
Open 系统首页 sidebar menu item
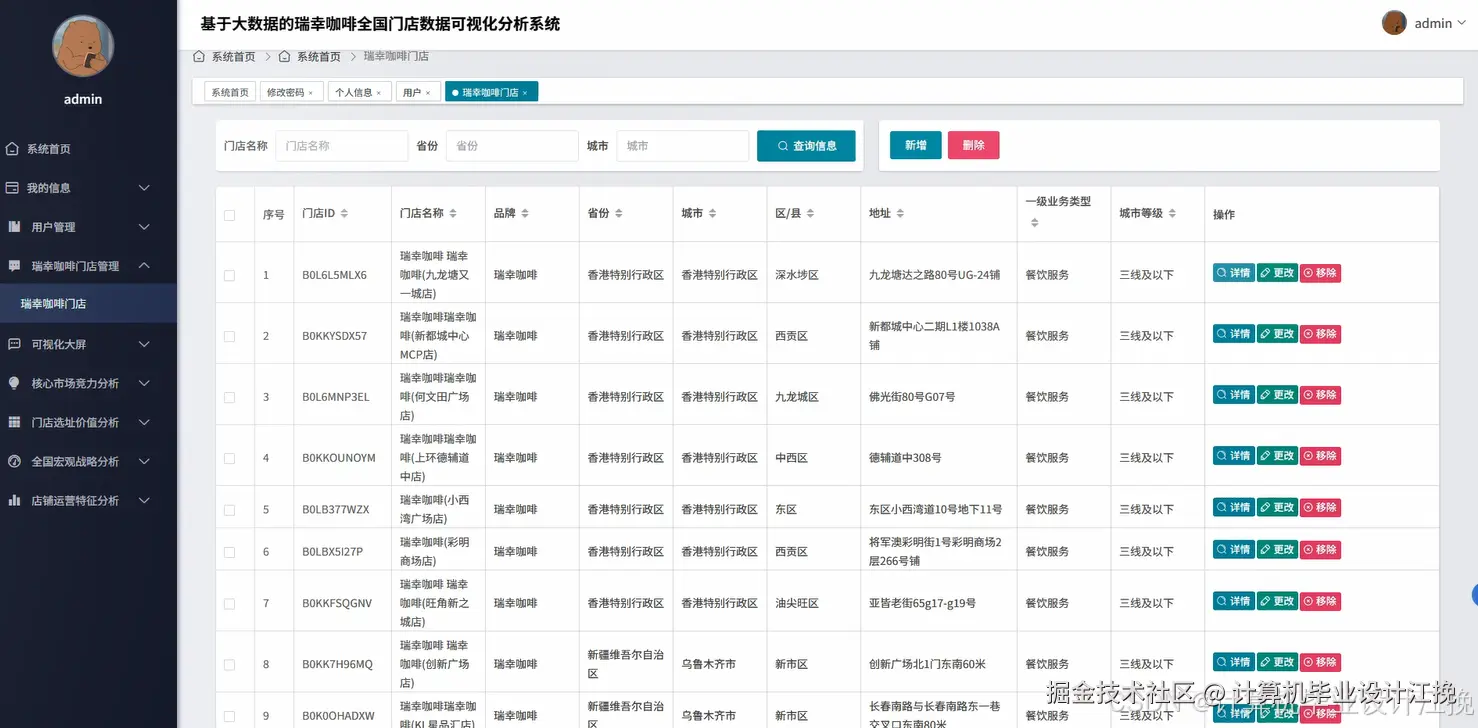click(88, 149)
